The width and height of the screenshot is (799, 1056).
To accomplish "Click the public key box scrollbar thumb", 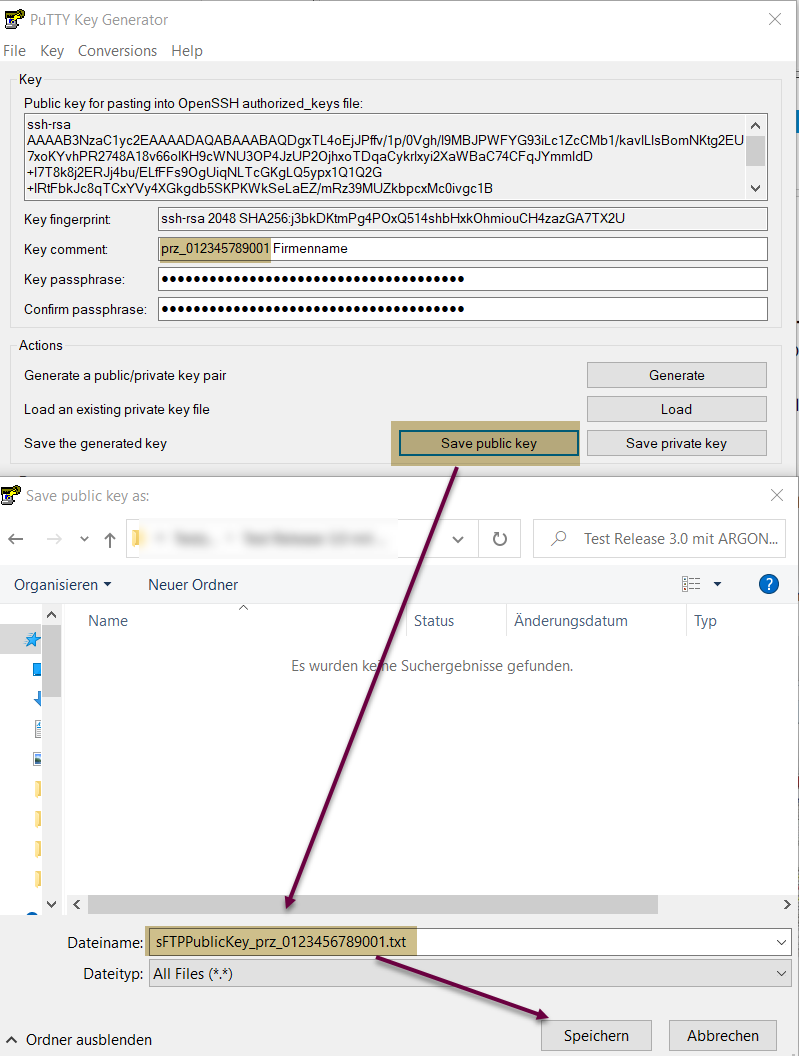I will point(755,151).
